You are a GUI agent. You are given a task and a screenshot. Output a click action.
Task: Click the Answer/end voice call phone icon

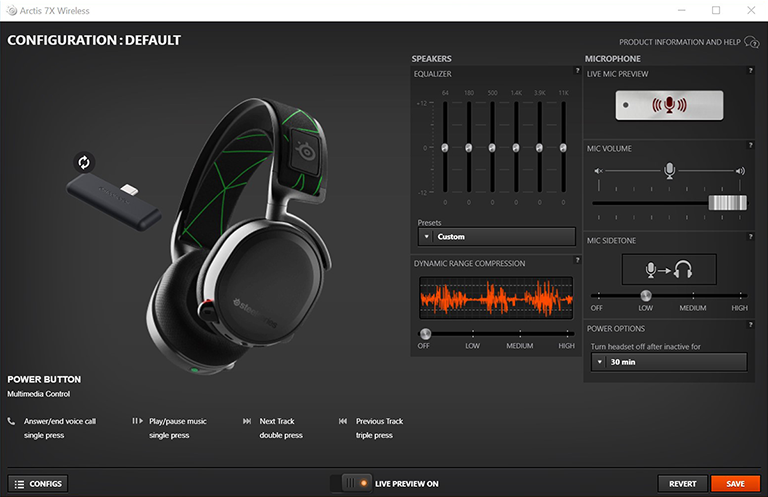pos(11,421)
